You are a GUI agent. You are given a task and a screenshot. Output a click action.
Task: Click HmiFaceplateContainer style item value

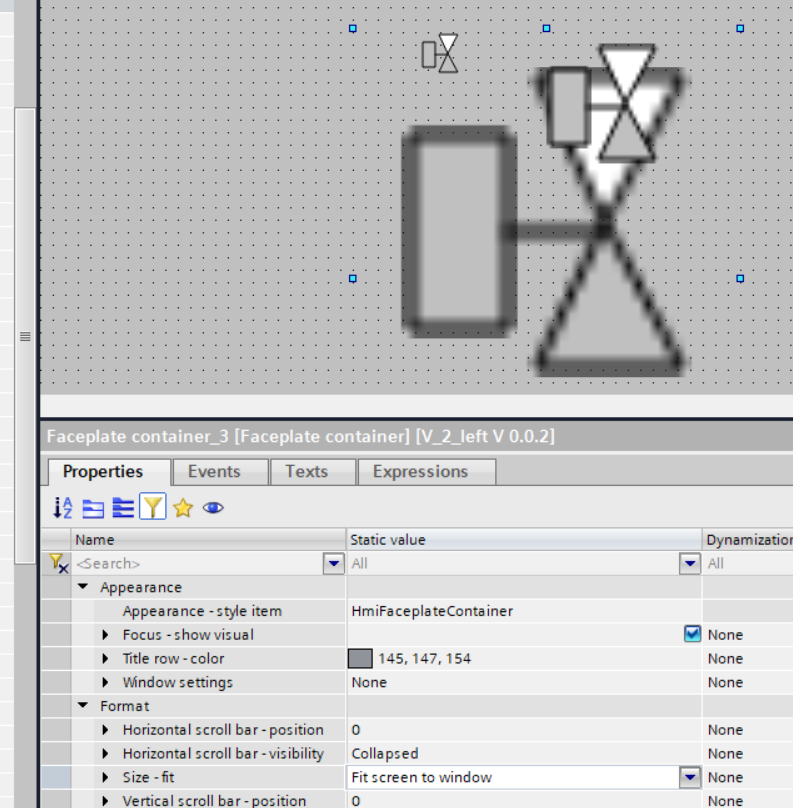[x=432, y=611]
